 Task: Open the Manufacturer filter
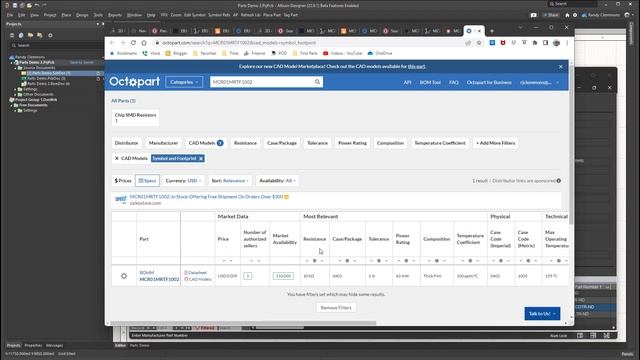coord(163,143)
